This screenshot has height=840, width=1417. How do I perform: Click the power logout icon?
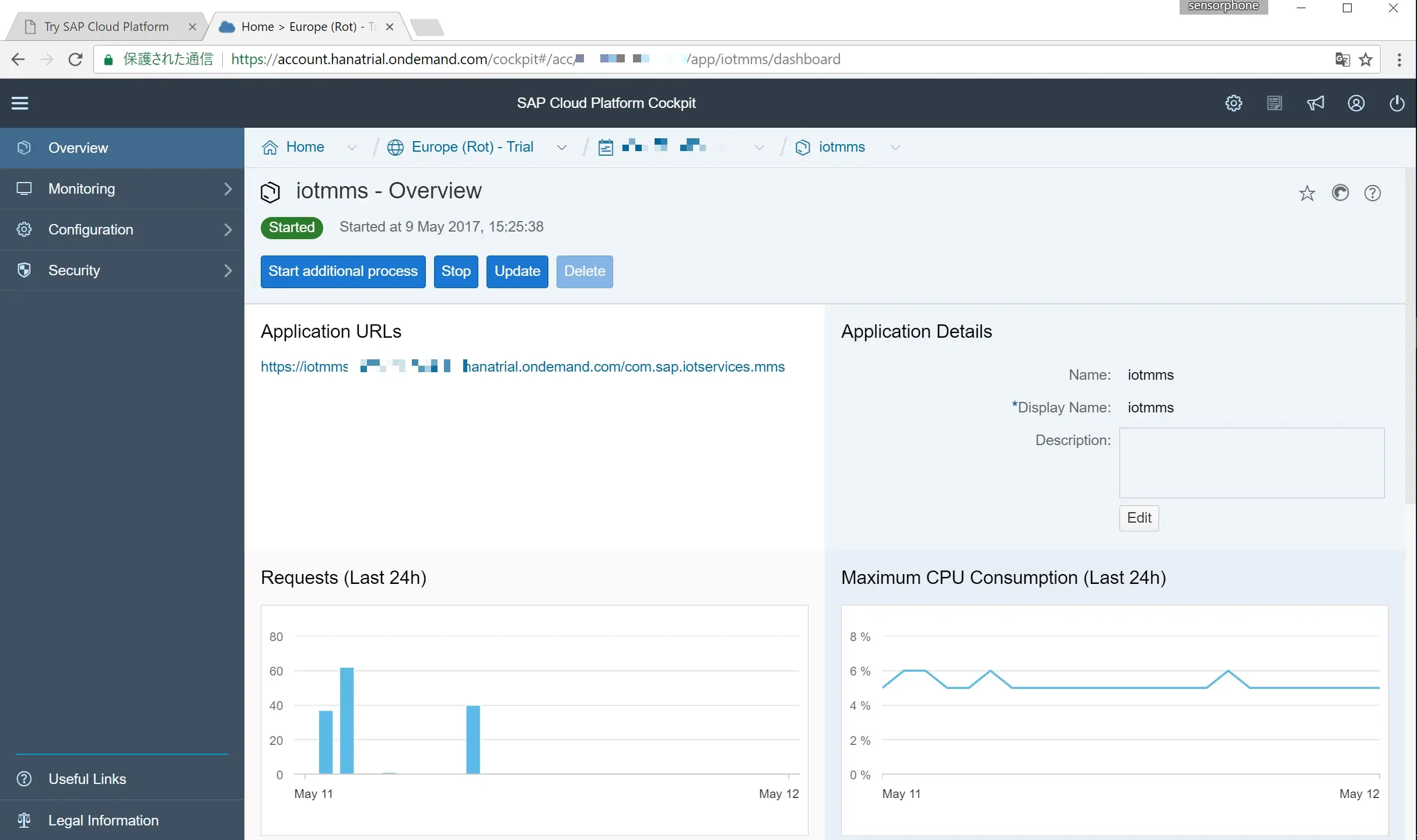tap(1397, 103)
